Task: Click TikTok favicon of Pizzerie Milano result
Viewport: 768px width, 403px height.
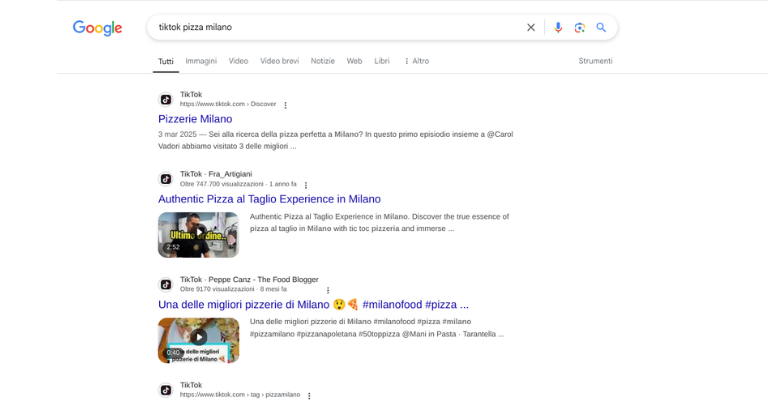Action: pyautogui.click(x=166, y=99)
